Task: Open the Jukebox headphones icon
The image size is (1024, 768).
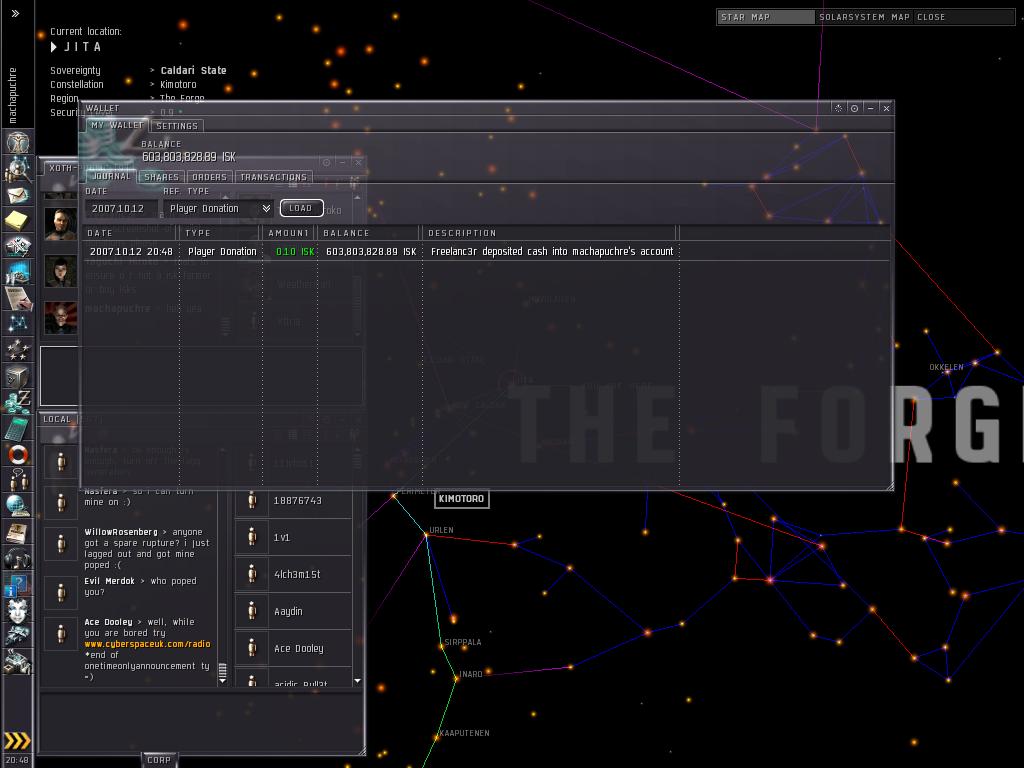Action: [18, 558]
